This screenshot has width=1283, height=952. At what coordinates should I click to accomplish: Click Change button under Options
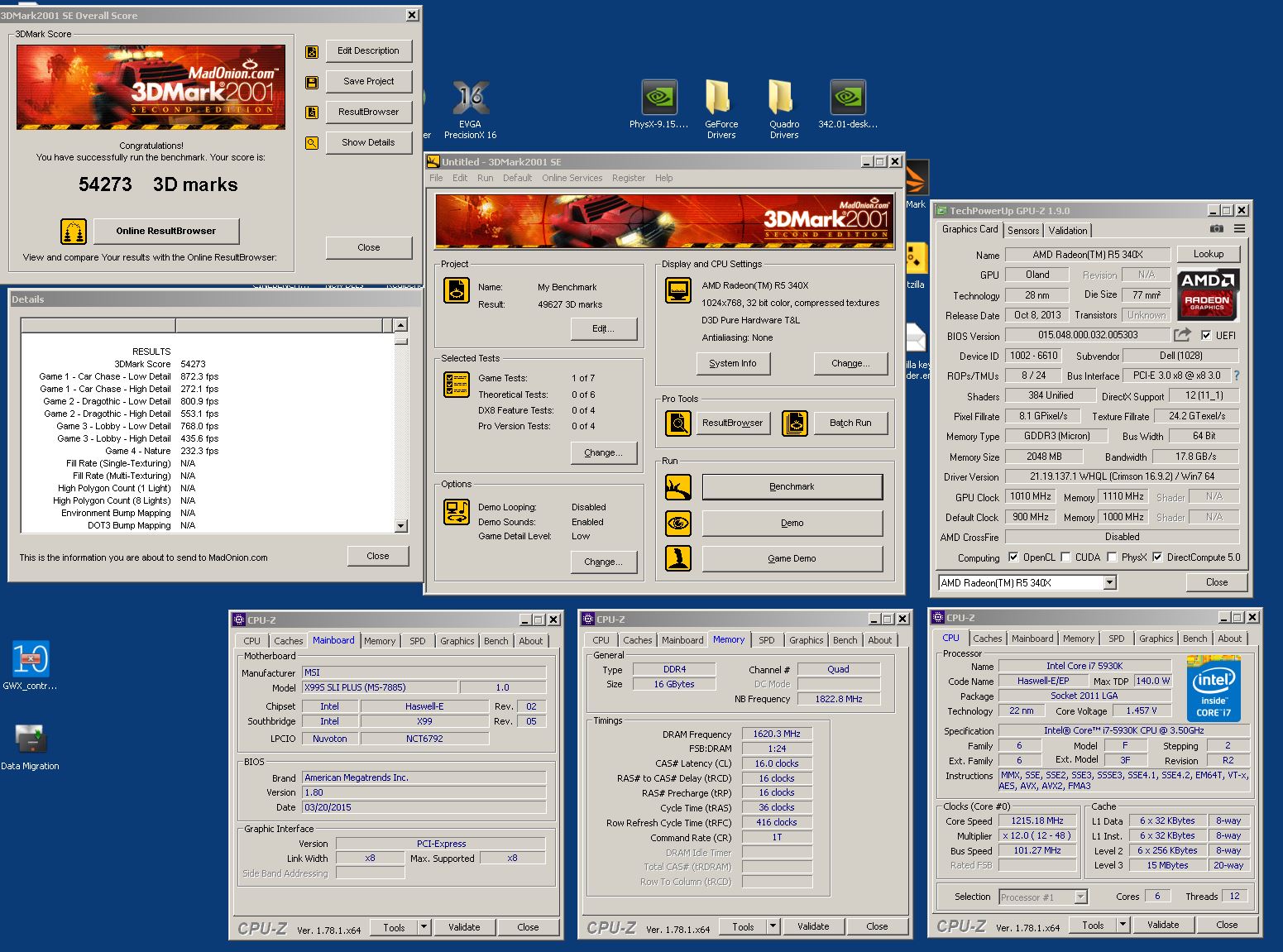604,562
